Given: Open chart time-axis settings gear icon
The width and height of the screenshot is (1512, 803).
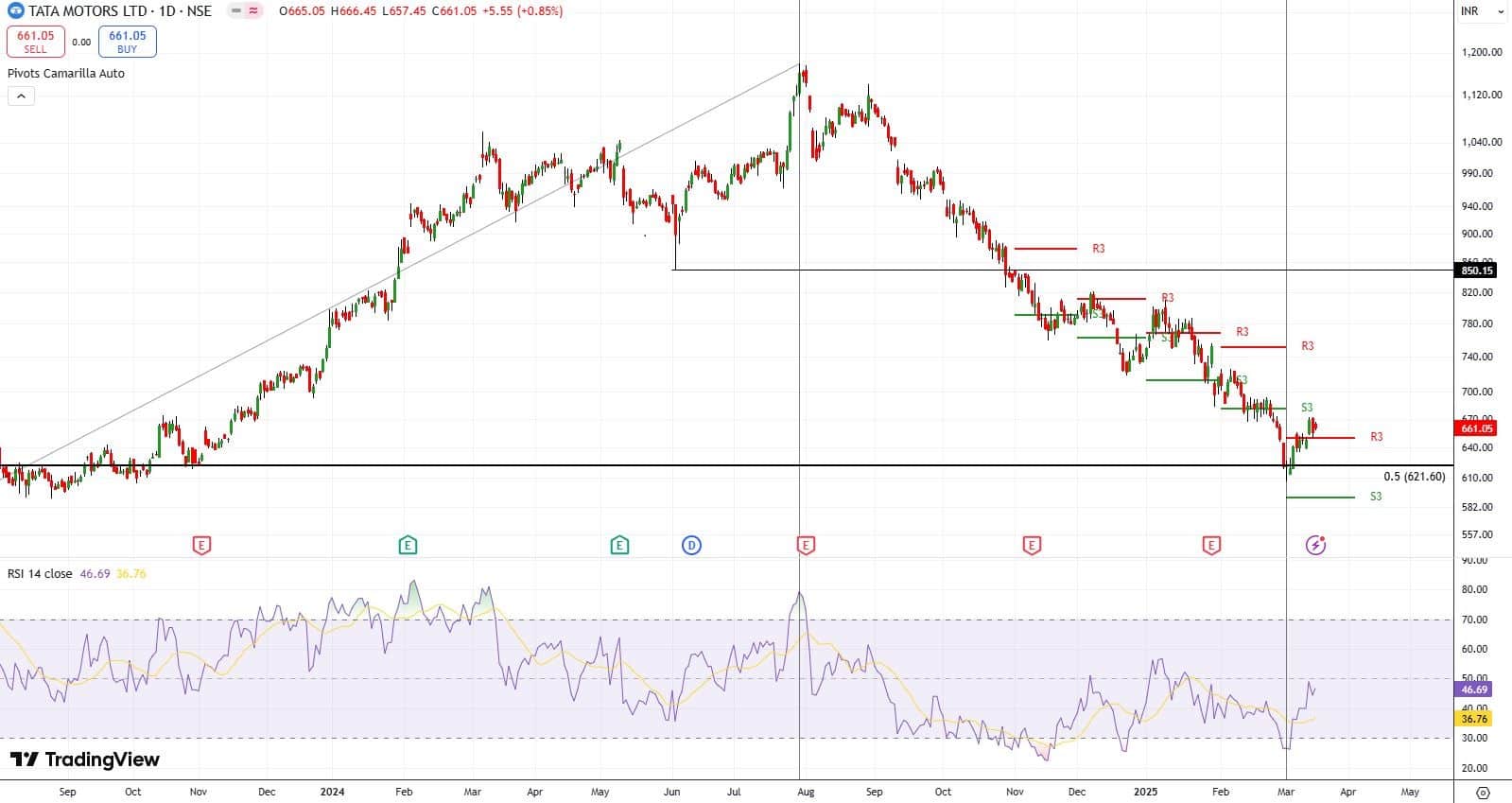Looking at the screenshot, I should 1483,793.
